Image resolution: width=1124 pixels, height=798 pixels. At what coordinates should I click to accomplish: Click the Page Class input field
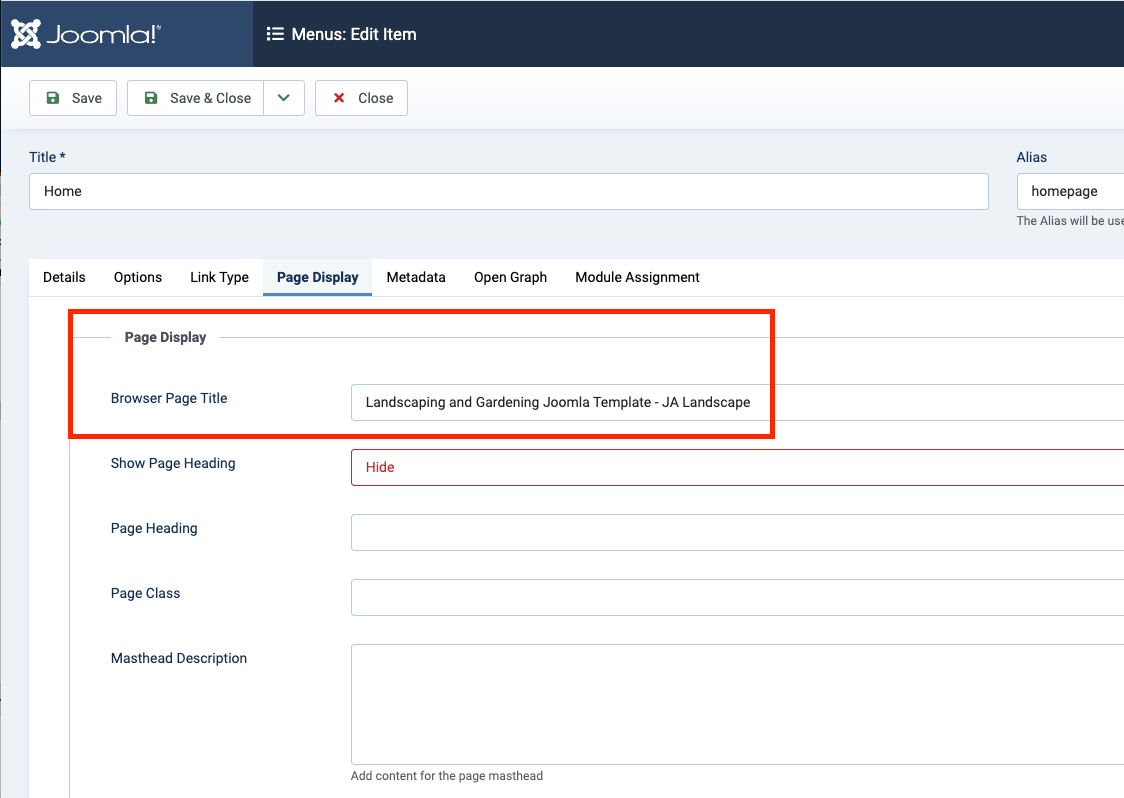tap(736, 597)
